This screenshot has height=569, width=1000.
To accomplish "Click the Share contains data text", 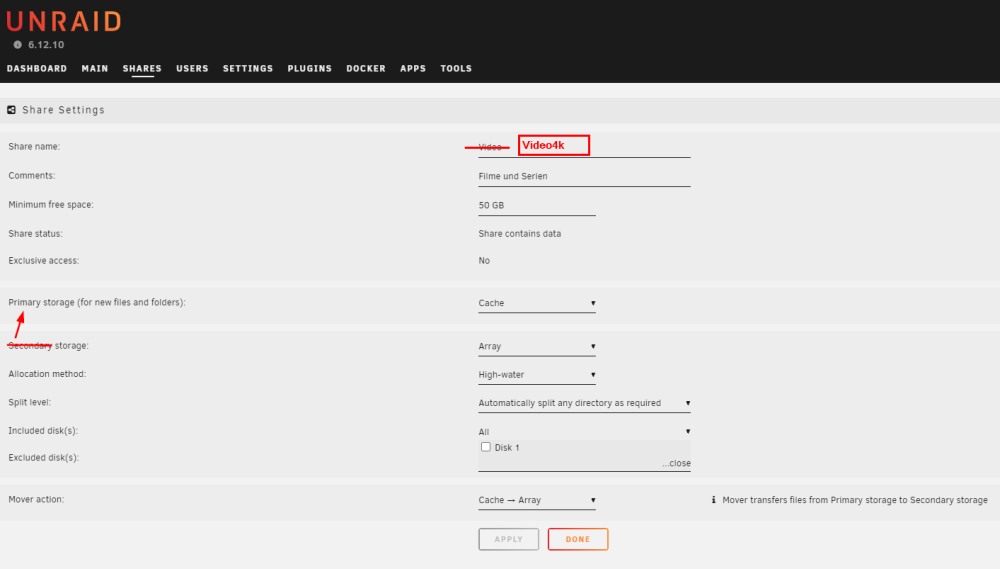I will pyautogui.click(x=520, y=233).
